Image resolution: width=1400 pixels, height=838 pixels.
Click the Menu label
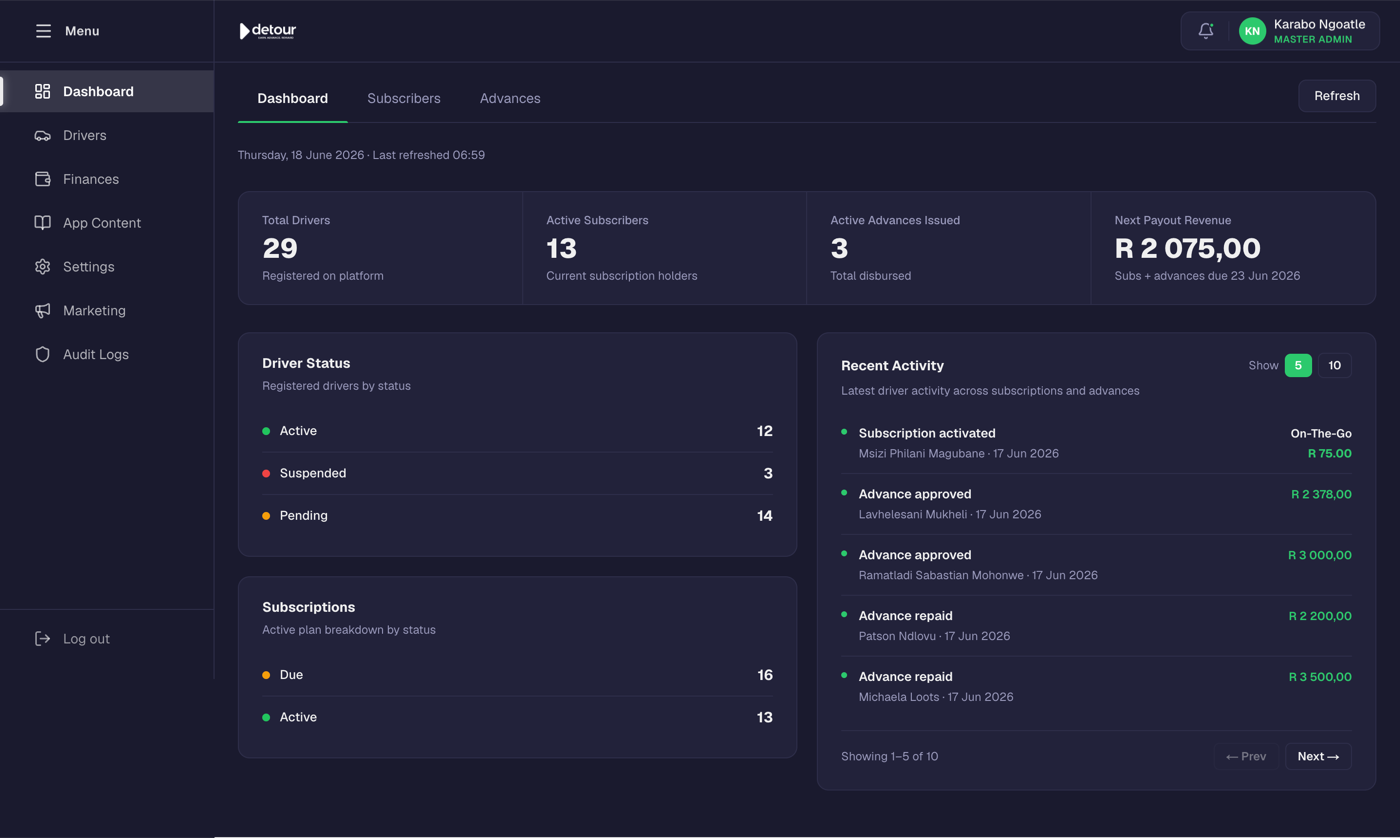pos(82,31)
